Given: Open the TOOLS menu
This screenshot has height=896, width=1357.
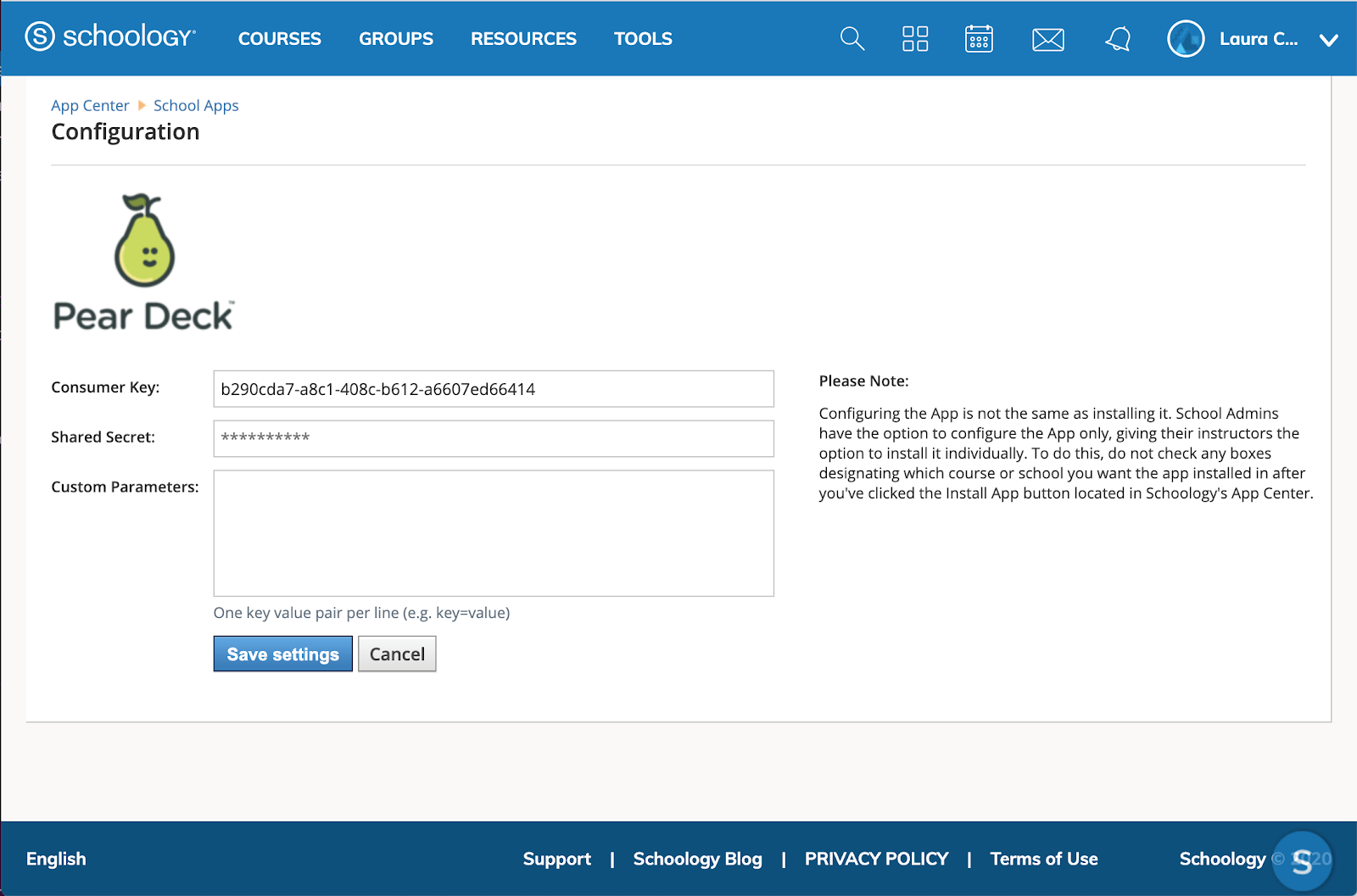Looking at the screenshot, I should tap(642, 38).
